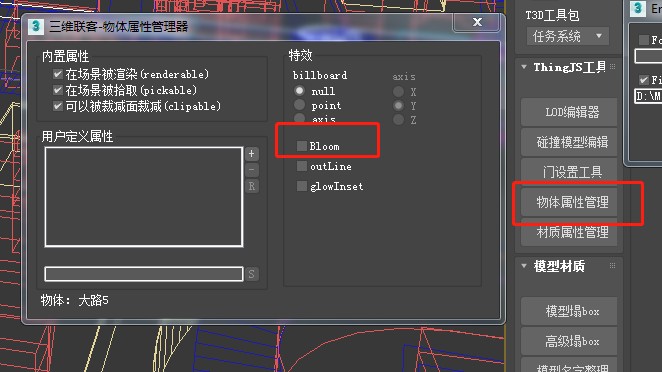Viewport: 662px width, 372px height.
Task: Tick the outLine effect checkbox
Action: click(x=301, y=166)
